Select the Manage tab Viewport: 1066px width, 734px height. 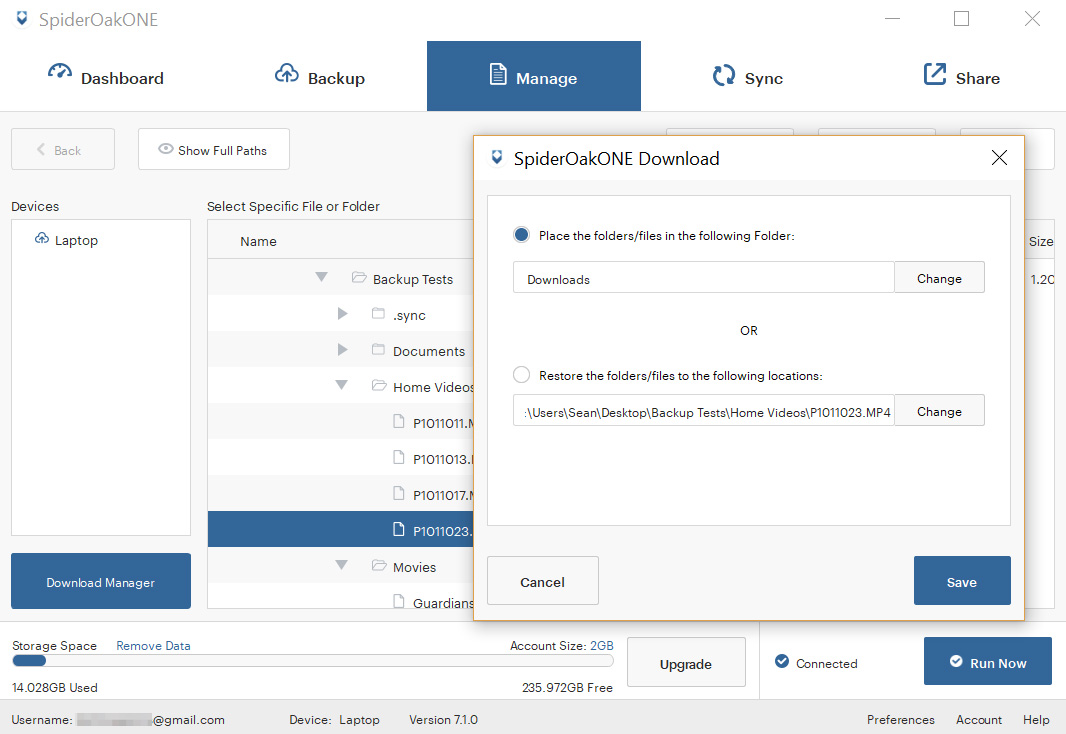(534, 76)
